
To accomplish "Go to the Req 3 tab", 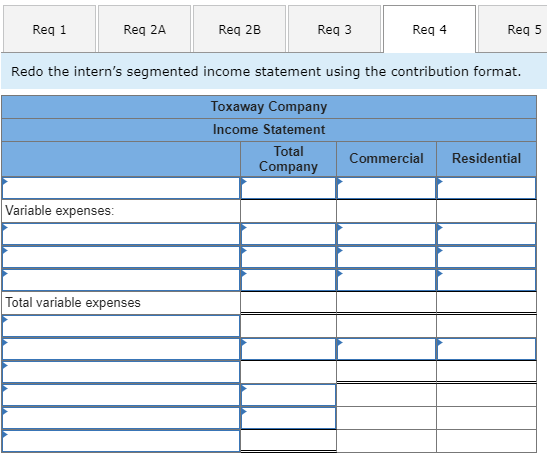I will (334, 29).
